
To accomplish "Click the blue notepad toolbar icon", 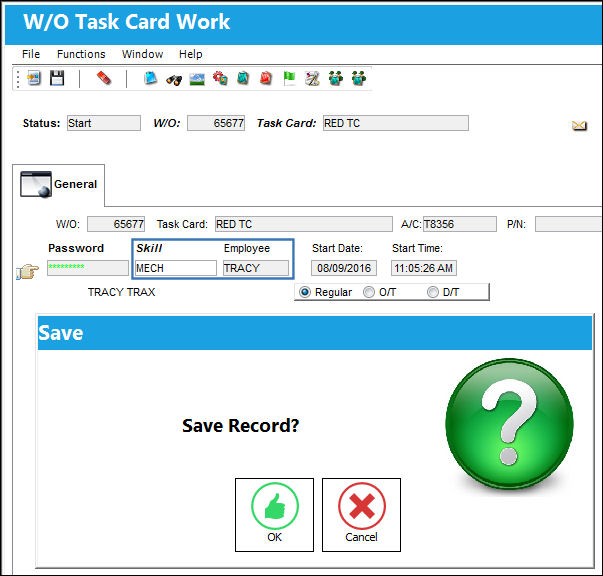I will (151, 78).
